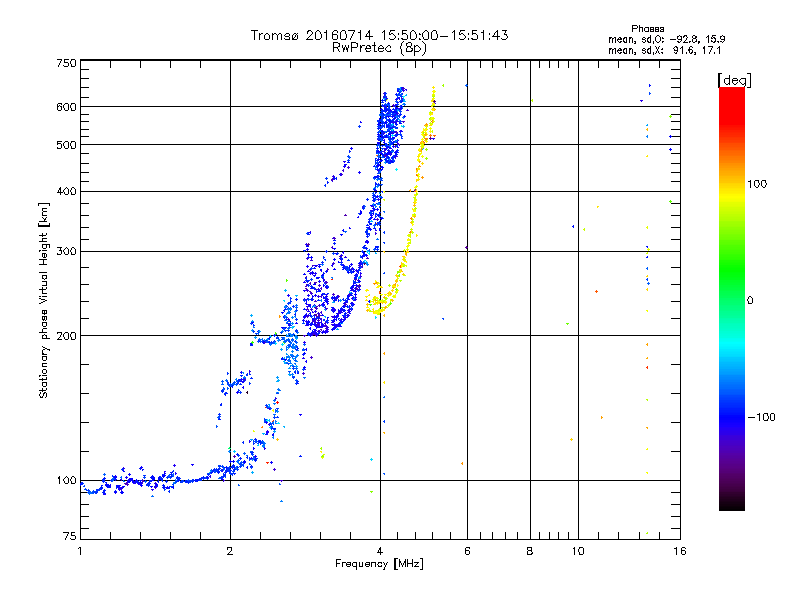
Task: Click the "Frequency [MHz]" axis label
Action: tap(379, 564)
